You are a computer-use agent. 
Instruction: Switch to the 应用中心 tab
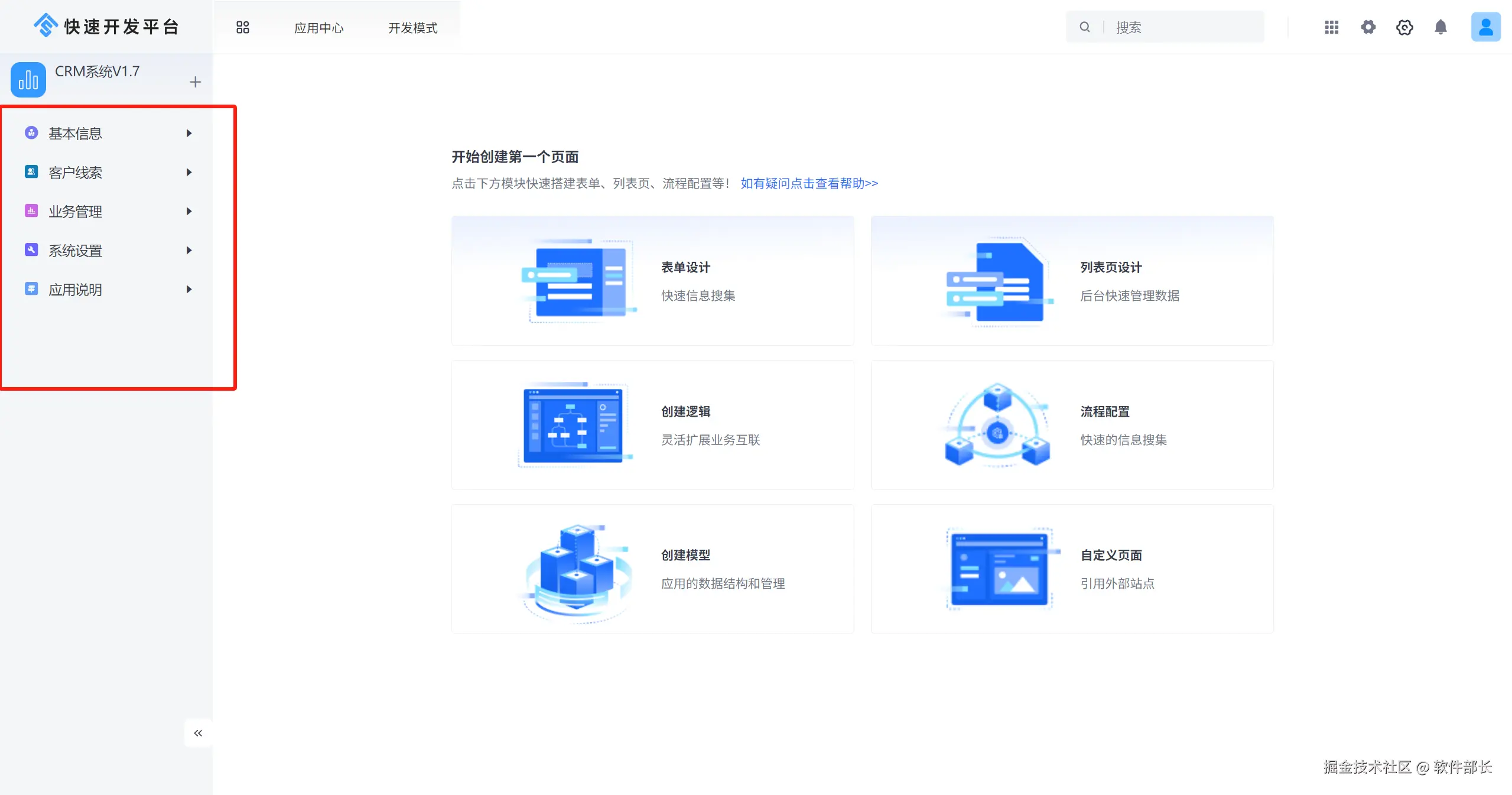(318, 28)
